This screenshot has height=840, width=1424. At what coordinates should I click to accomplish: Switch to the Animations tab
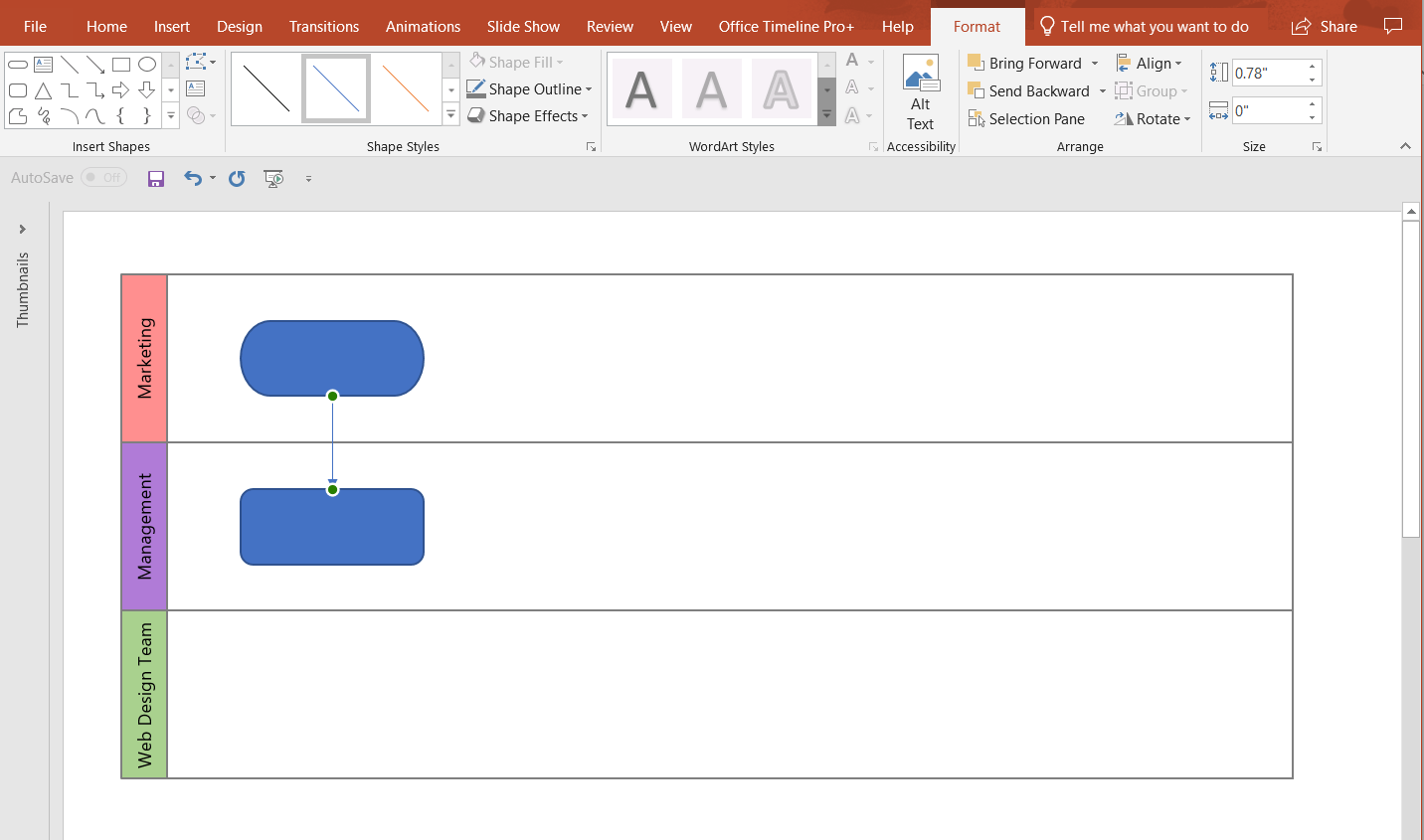pyautogui.click(x=423, y=26)
